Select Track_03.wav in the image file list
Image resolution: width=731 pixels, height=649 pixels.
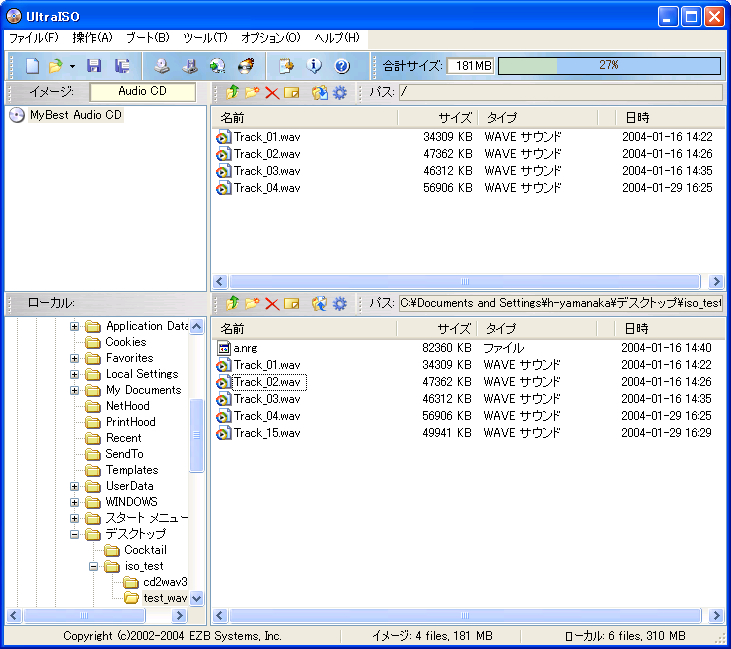coord(267,171)
